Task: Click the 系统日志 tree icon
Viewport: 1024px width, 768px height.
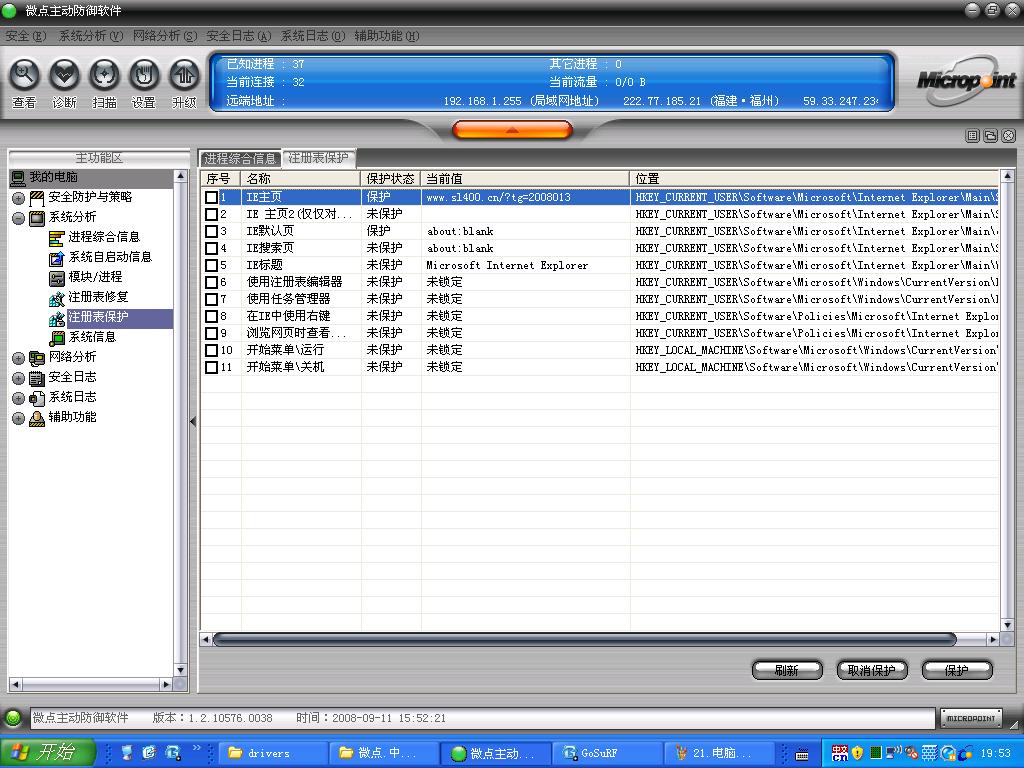Action: (37, 398)
